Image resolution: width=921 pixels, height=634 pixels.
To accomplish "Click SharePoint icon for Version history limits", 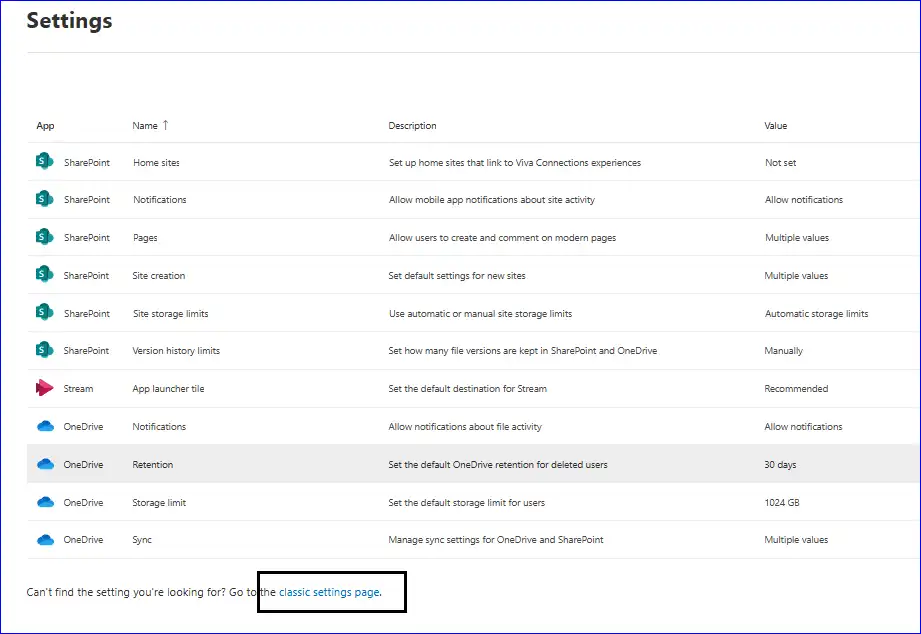I will [44, 351].
